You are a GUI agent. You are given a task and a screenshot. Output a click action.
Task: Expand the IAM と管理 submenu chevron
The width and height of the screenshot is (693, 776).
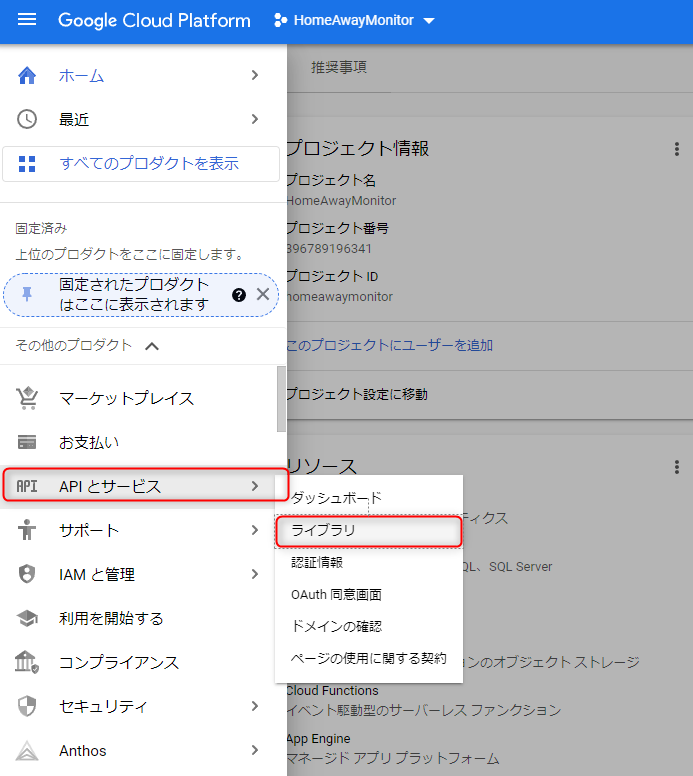point(254,574)
